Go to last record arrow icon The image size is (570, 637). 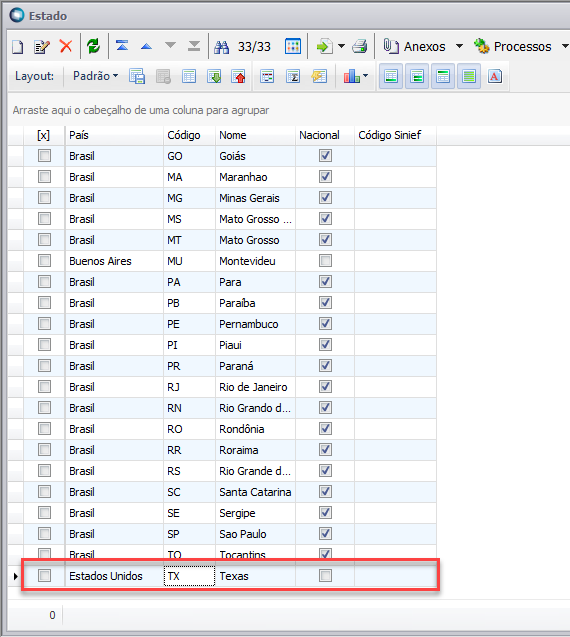[194, 46]
